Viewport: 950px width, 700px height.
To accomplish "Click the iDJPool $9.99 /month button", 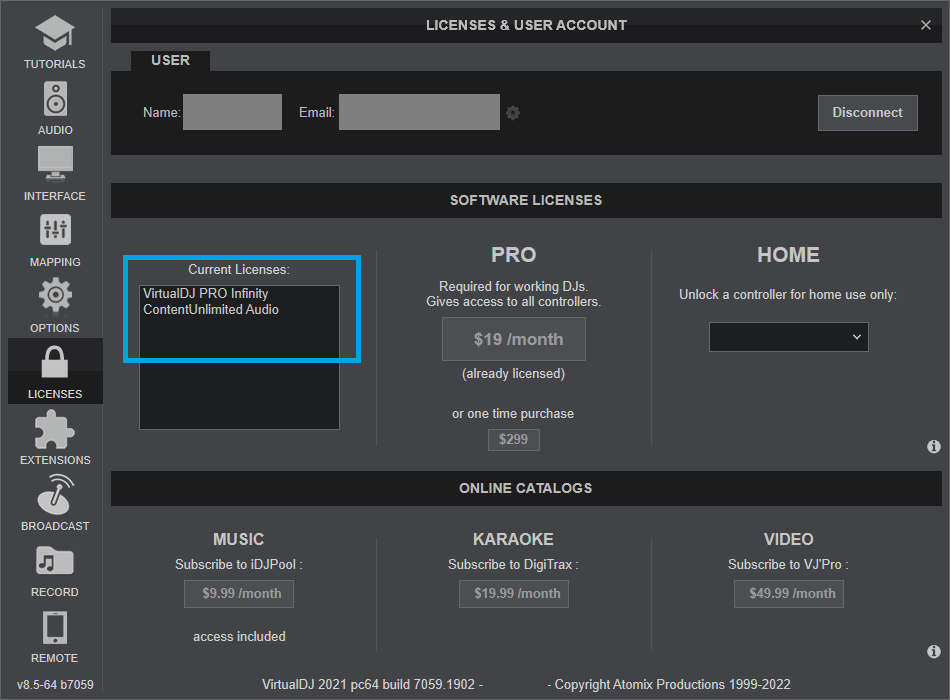I will point(239,594).
